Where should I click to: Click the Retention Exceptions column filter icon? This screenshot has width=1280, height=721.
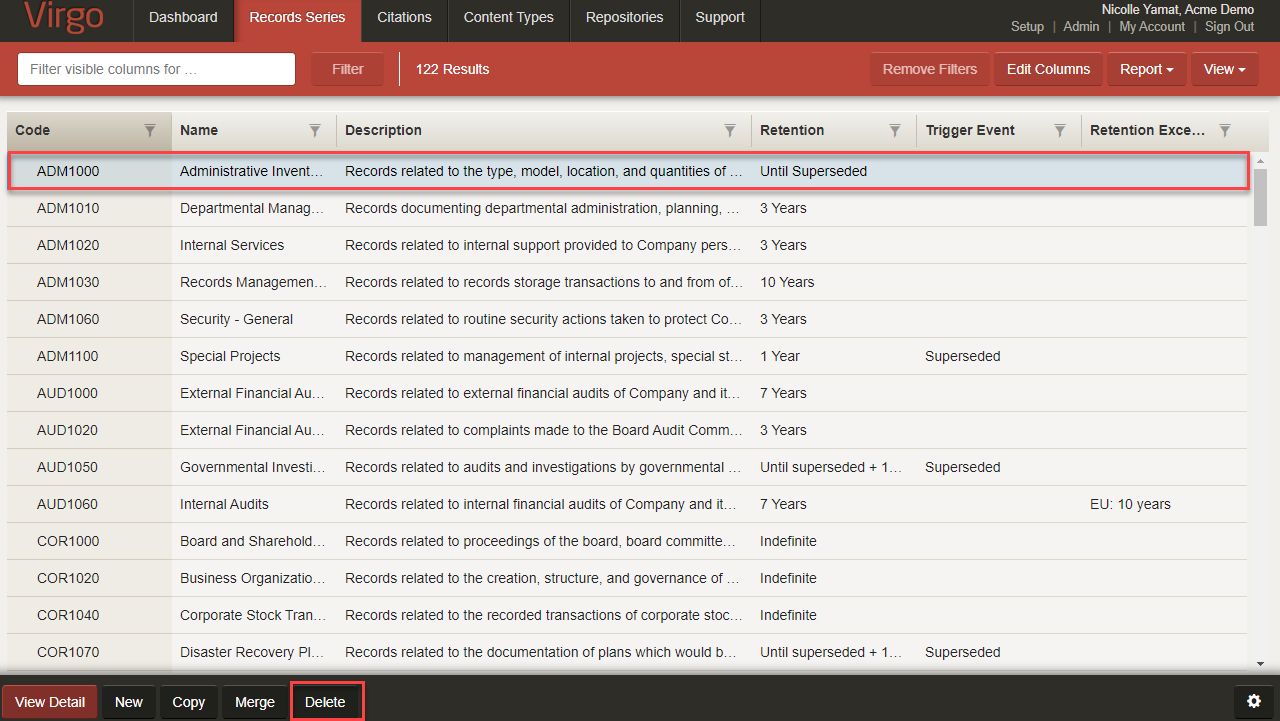pyautogui.click(x=1225, y=130)
